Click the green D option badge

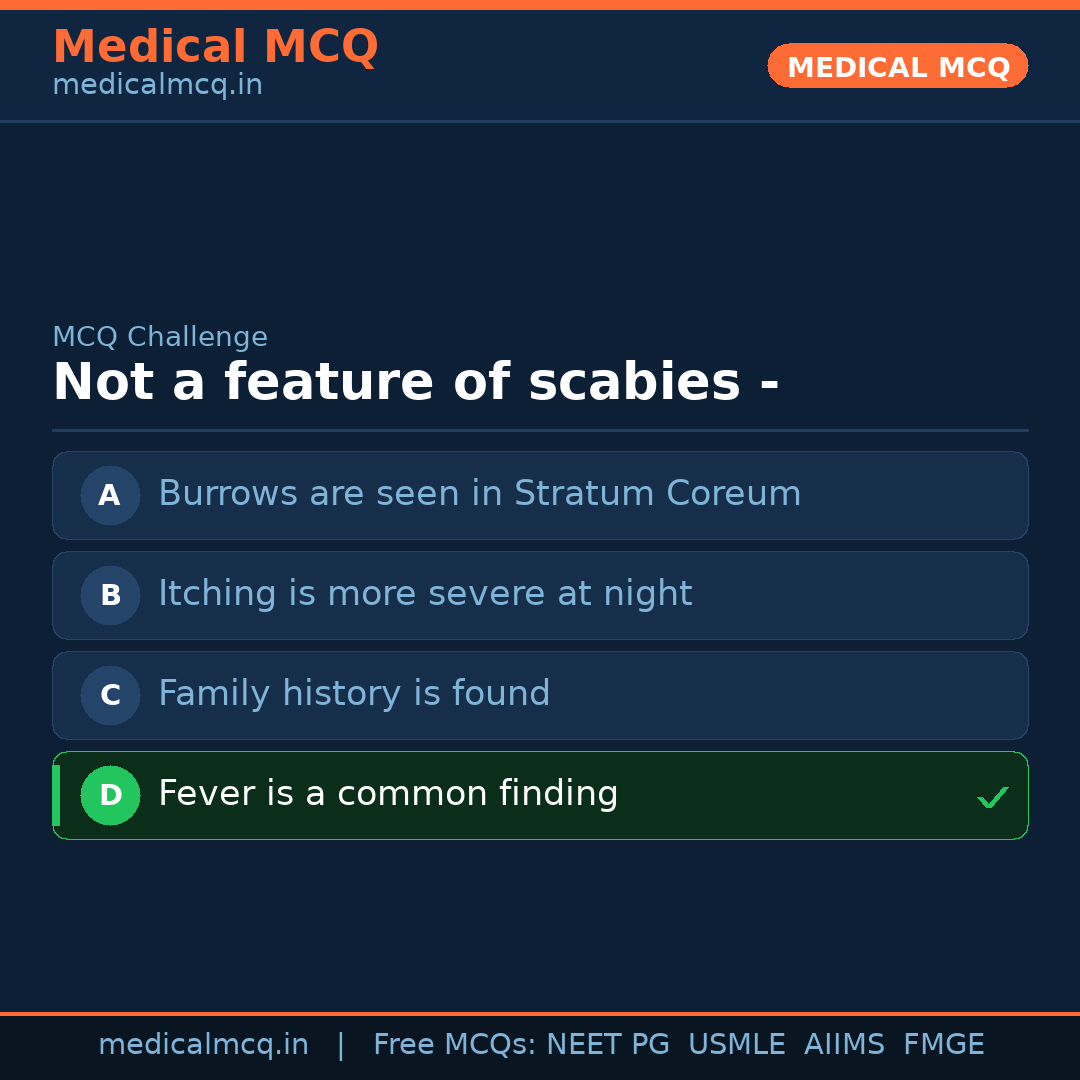tap(110, 795)
